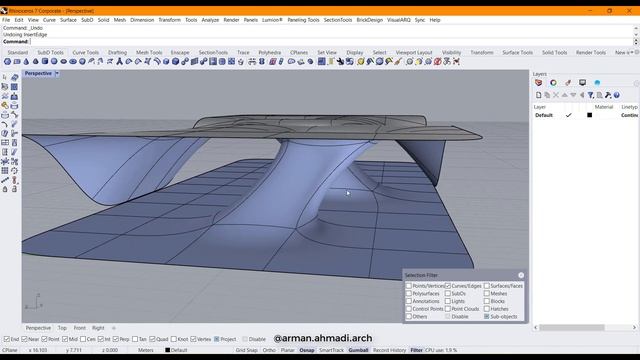Toggle Grid Snap in status bar
640x360 pixels.
pyautogui.click(x=247, y=350)
